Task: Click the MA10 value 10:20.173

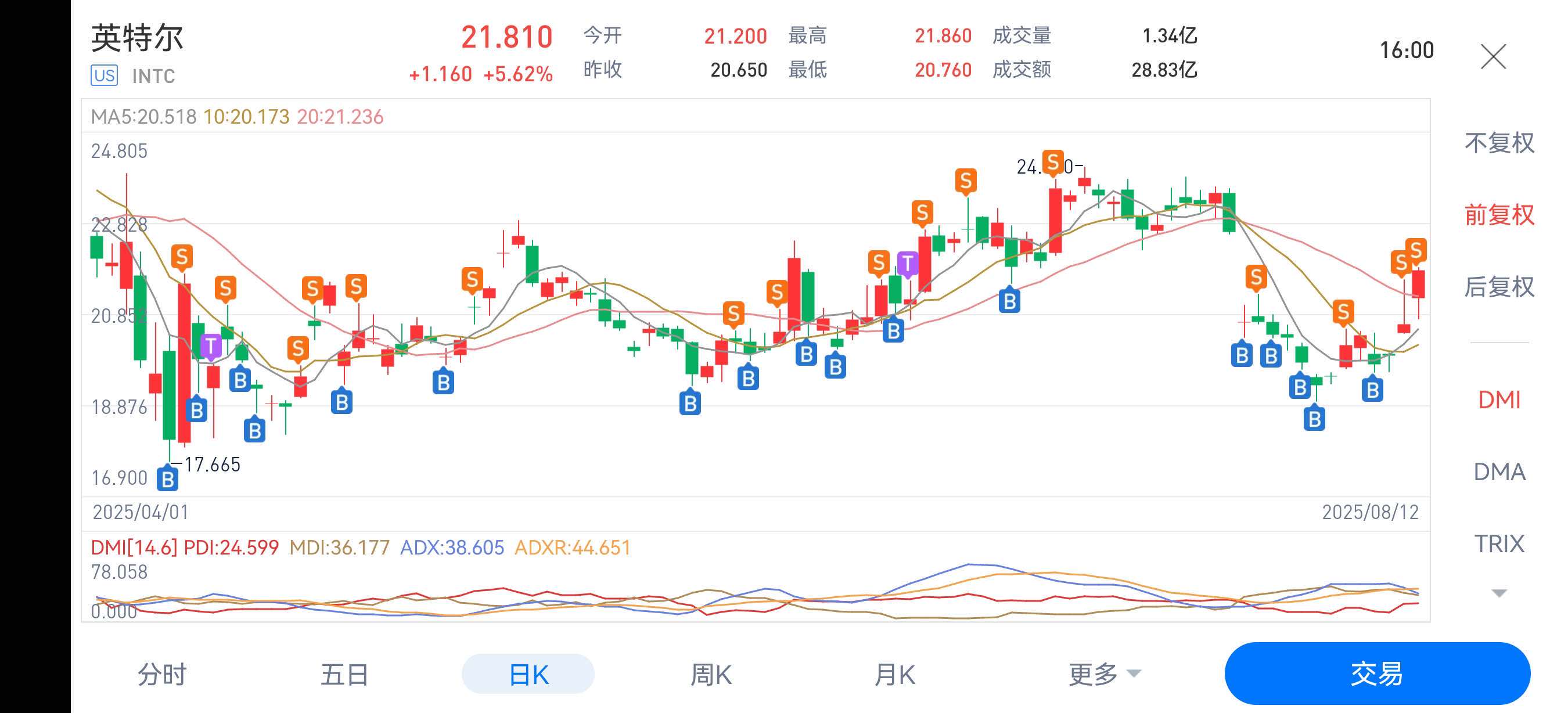Action: [246, 116]
